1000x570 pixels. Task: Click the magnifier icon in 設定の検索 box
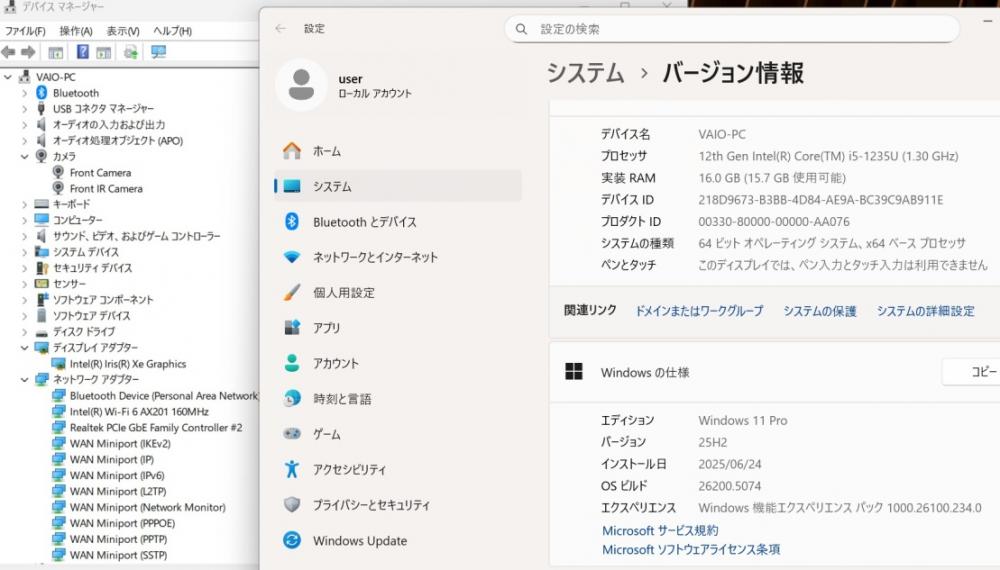521,29
